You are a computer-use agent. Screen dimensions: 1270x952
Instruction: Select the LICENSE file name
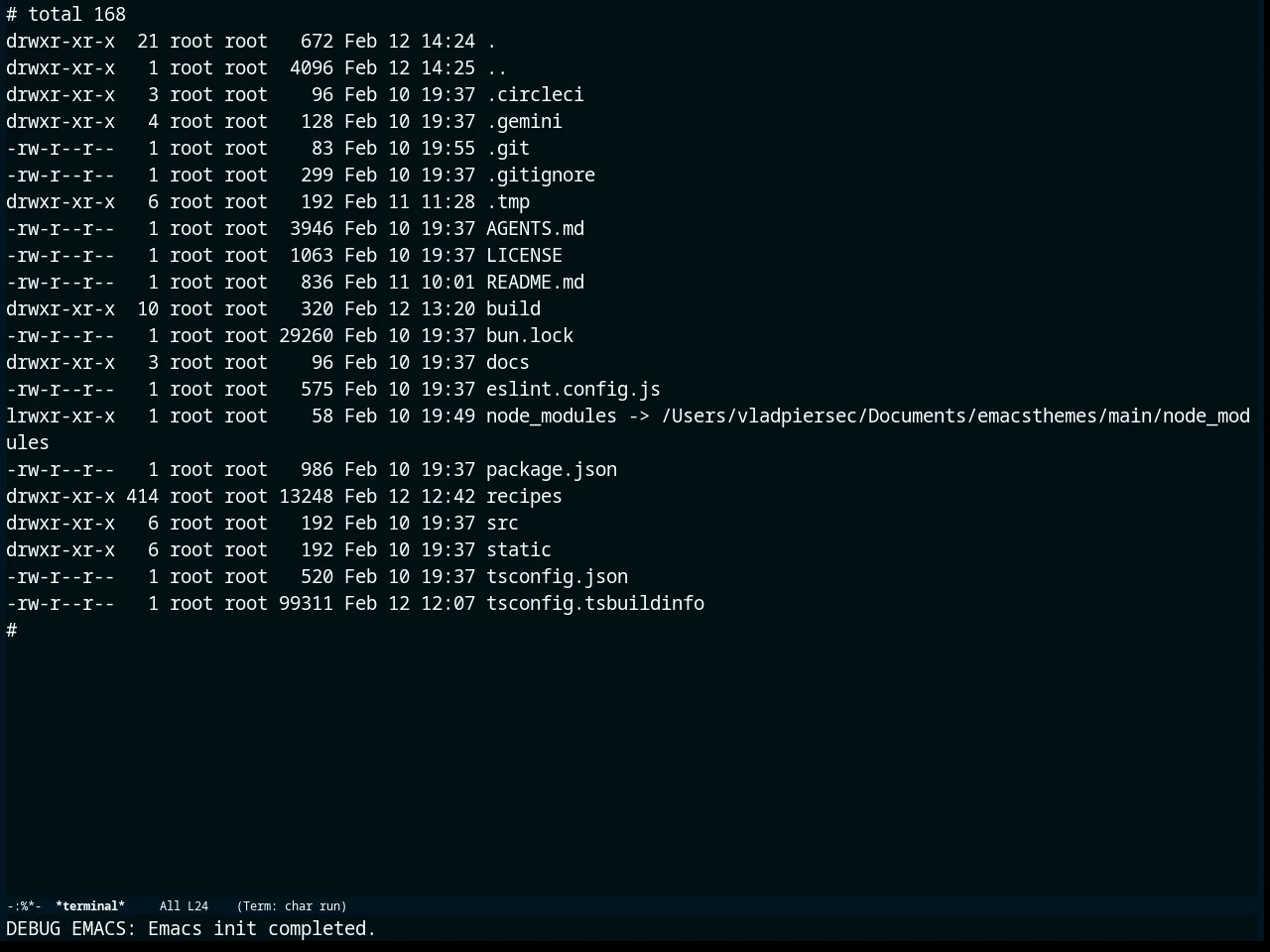(x=524, y=255)
